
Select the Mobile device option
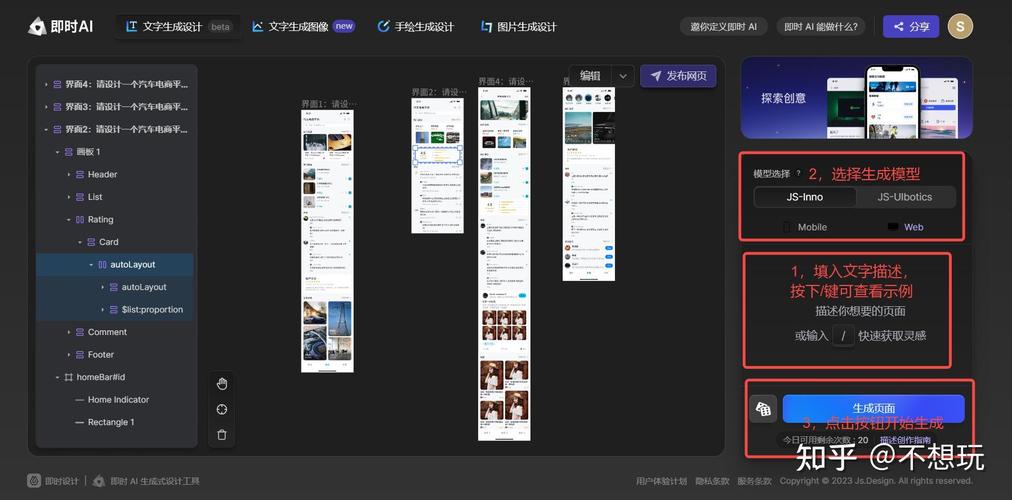(805, 227)
